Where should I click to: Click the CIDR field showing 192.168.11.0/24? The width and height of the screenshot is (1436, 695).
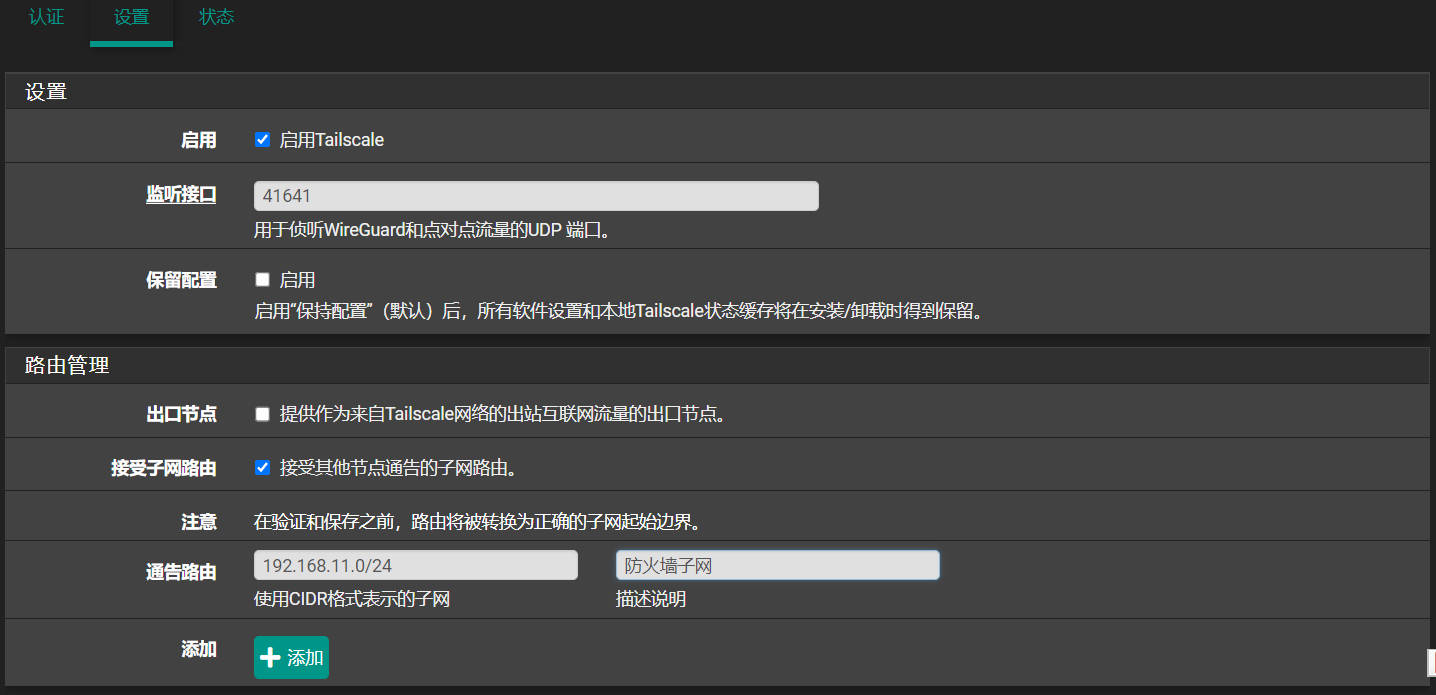tap(416, 566)
